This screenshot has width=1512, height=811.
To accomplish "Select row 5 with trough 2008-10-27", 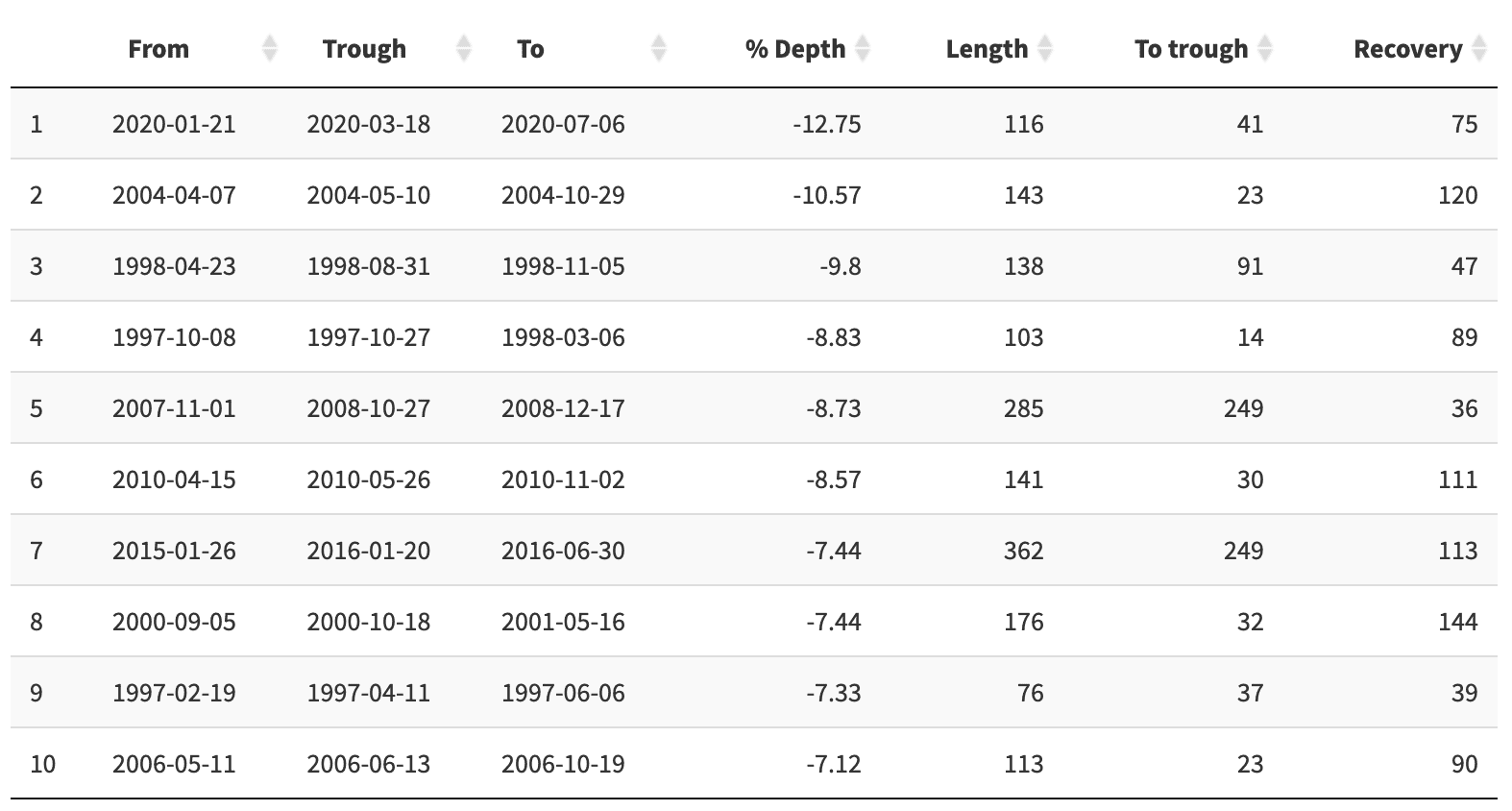I will click(x=754, y=408).
